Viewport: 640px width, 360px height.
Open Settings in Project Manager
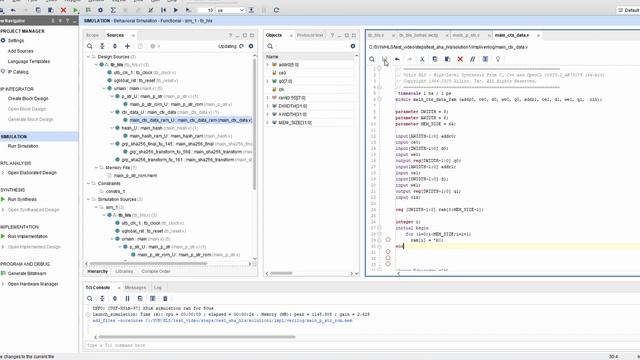16,40
